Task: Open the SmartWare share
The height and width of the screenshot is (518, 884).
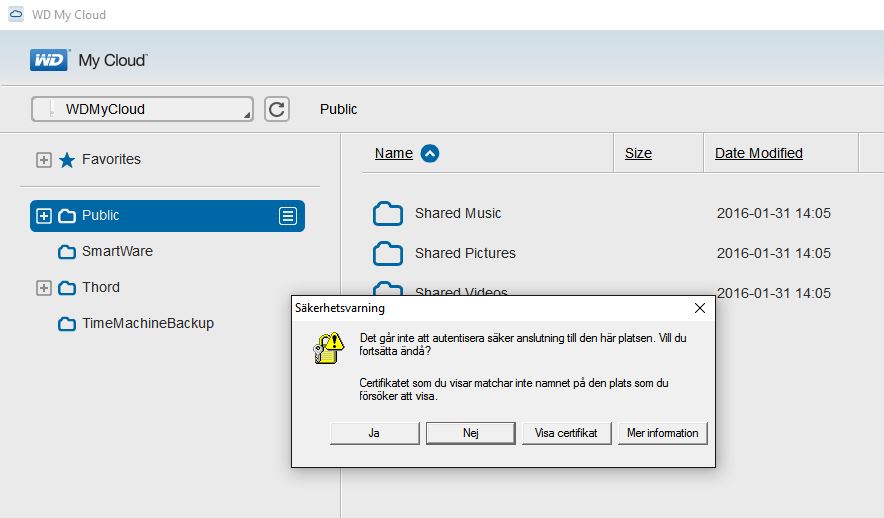Action: tap(117, 251)
